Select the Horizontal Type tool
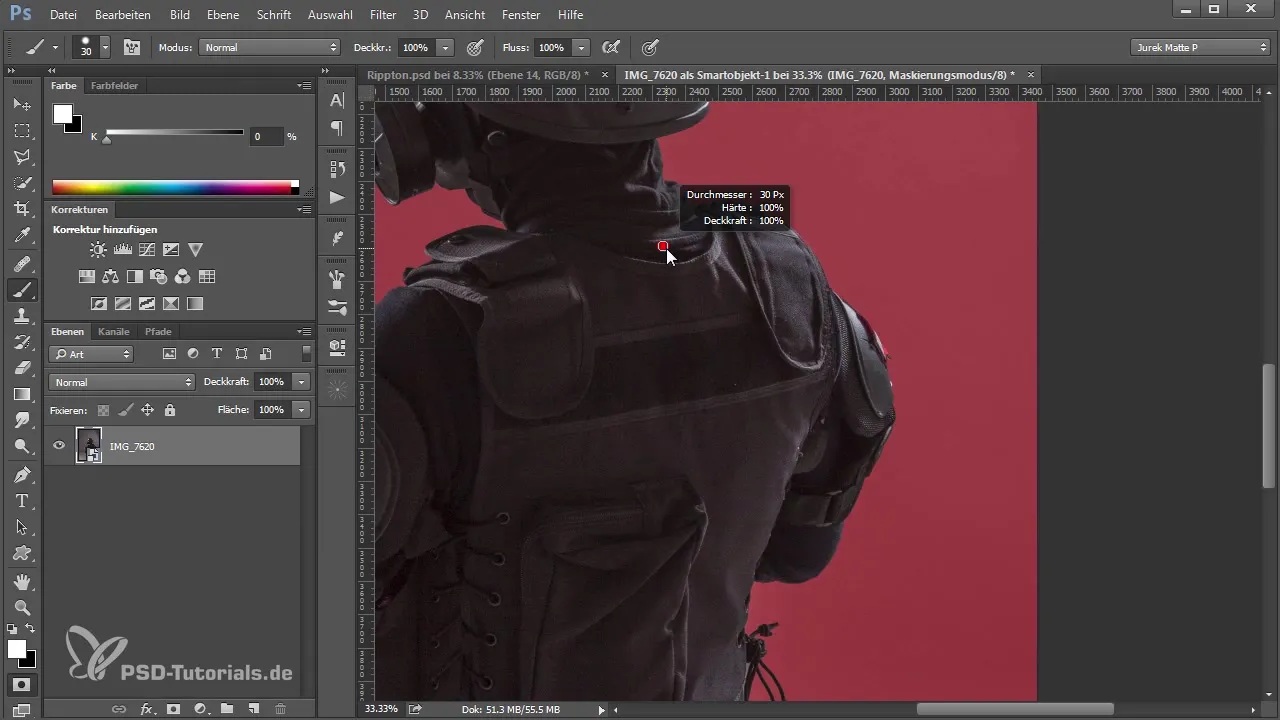1280x720 pixels. tap(22, 501)
